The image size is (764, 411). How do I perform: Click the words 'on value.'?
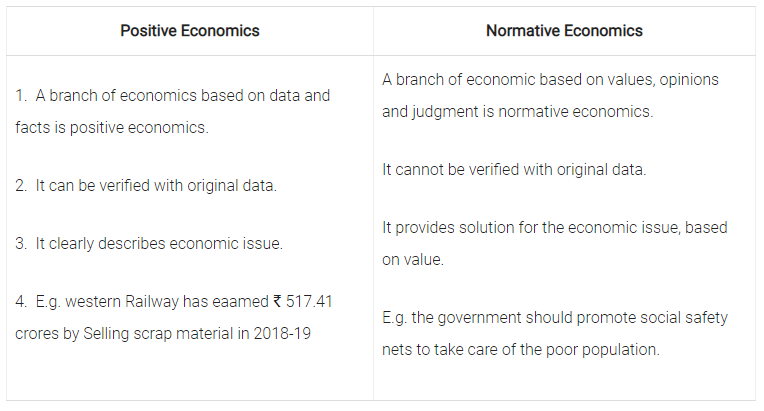[x=413, y=260]
